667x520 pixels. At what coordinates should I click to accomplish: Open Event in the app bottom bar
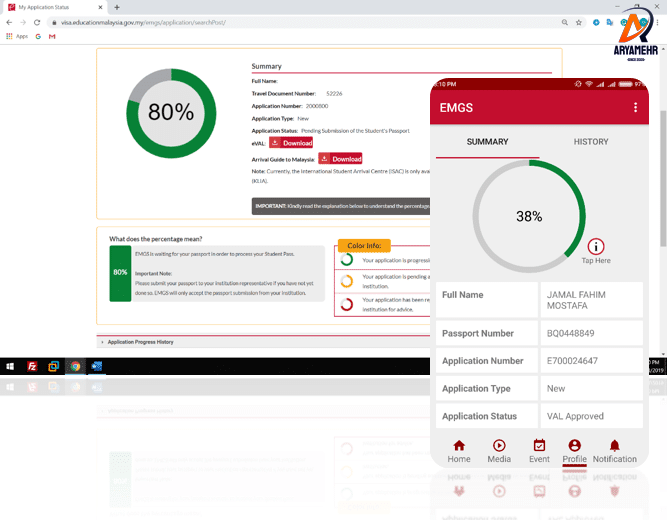pyautogui.click(x=539, y=451)
